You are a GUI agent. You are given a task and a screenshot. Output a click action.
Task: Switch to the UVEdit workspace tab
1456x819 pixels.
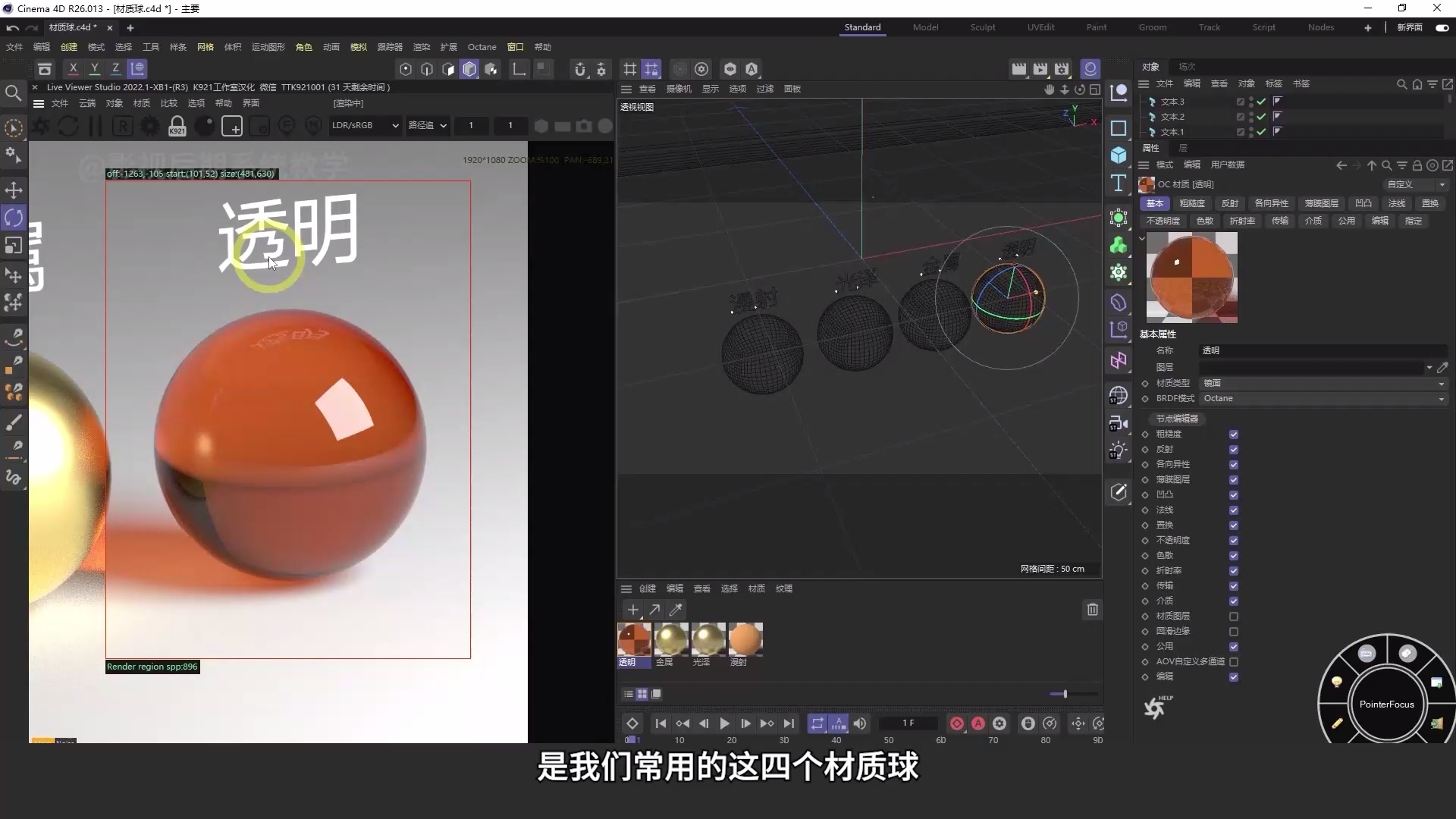pyautogui.click(x=1040, y=27)
